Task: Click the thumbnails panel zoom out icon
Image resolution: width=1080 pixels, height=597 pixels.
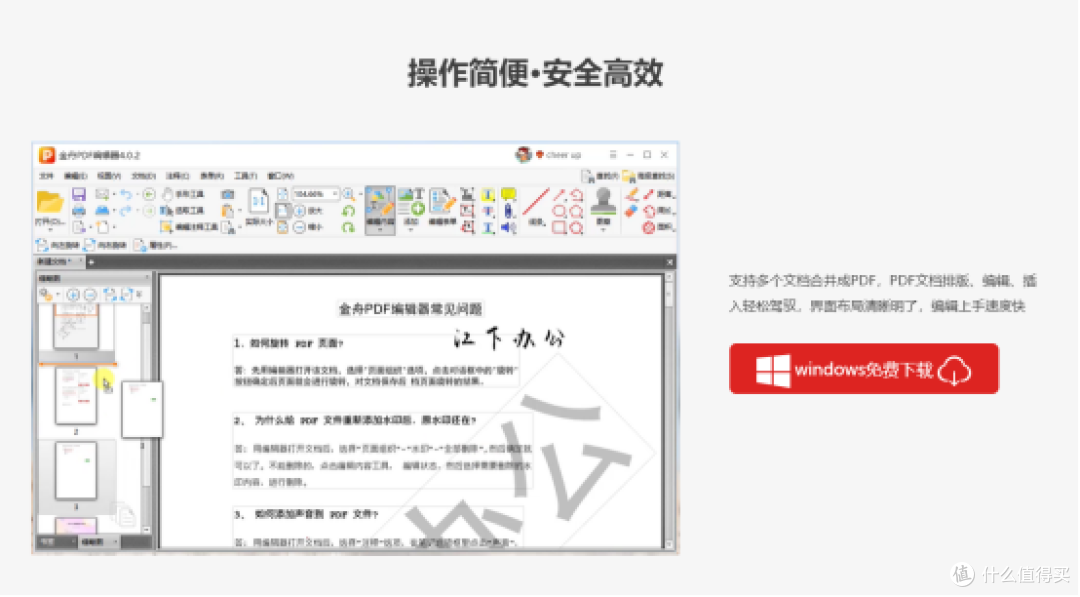Action: pyautogui.click(x=90, y=295)
